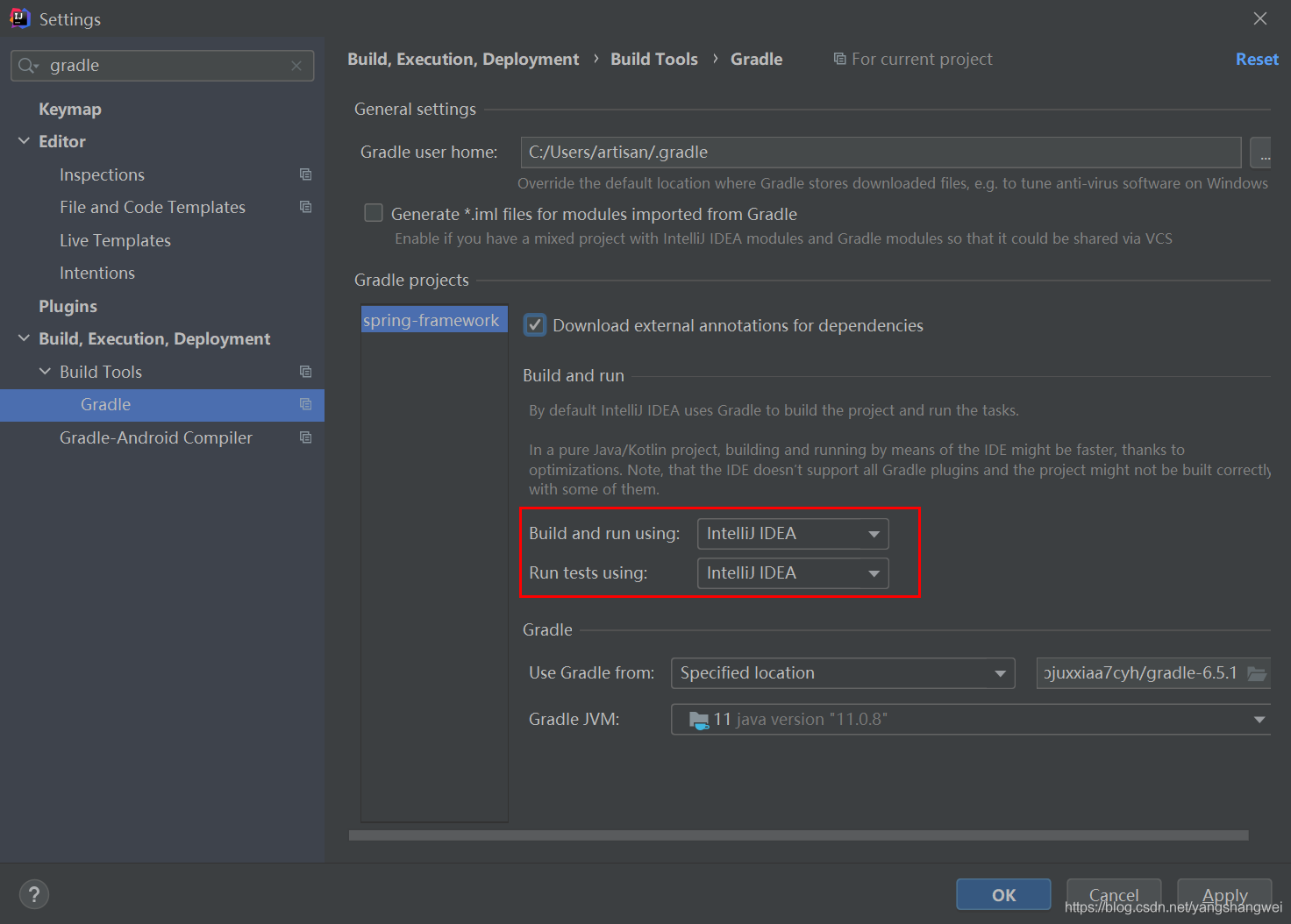Click Build Tools breadcrumb item
This screenshot has height=924, width=1291.
(x=654, y=59)
